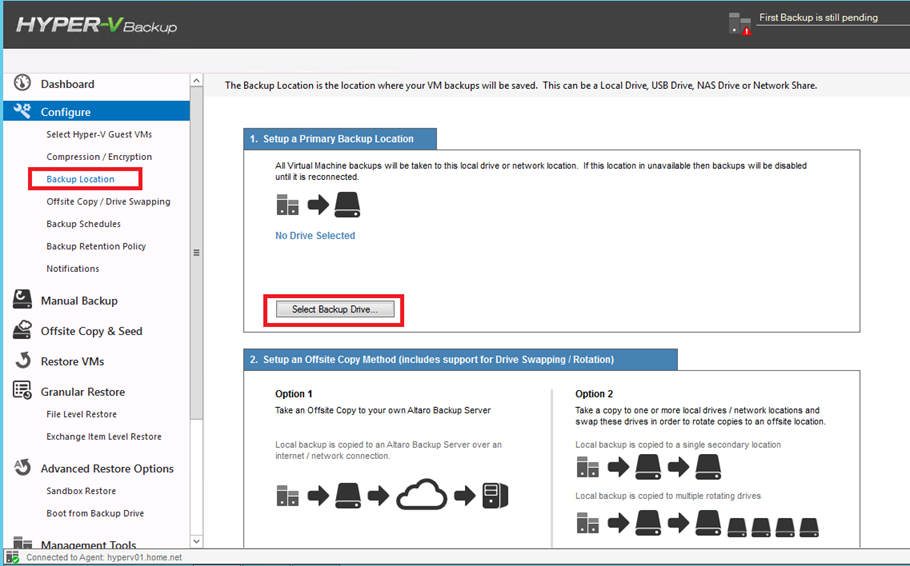Open Notifications settings
This screenshot has height=566, width=910.
[x=73, y=268]
